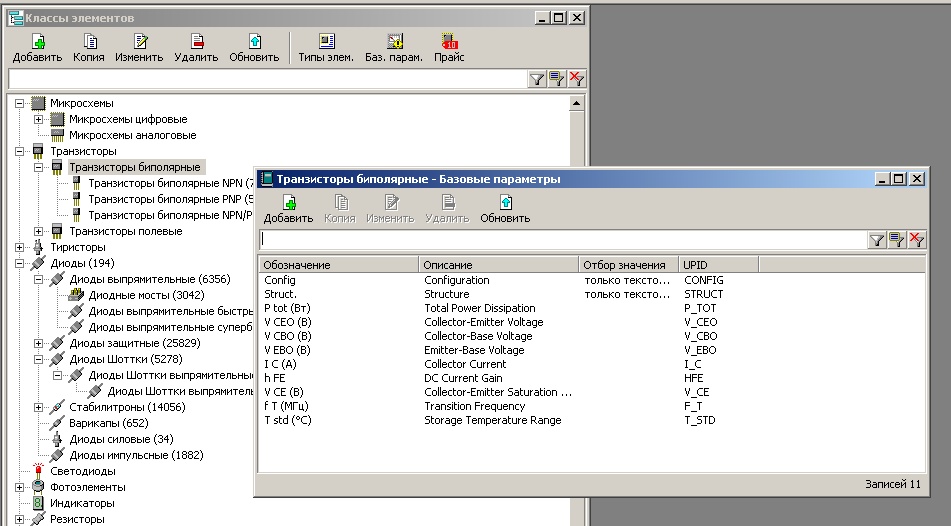The width and height of the screenshot is (951, 526).
Task: Select Диоды импульсные (1882) tree item
Action: (136, 455)
